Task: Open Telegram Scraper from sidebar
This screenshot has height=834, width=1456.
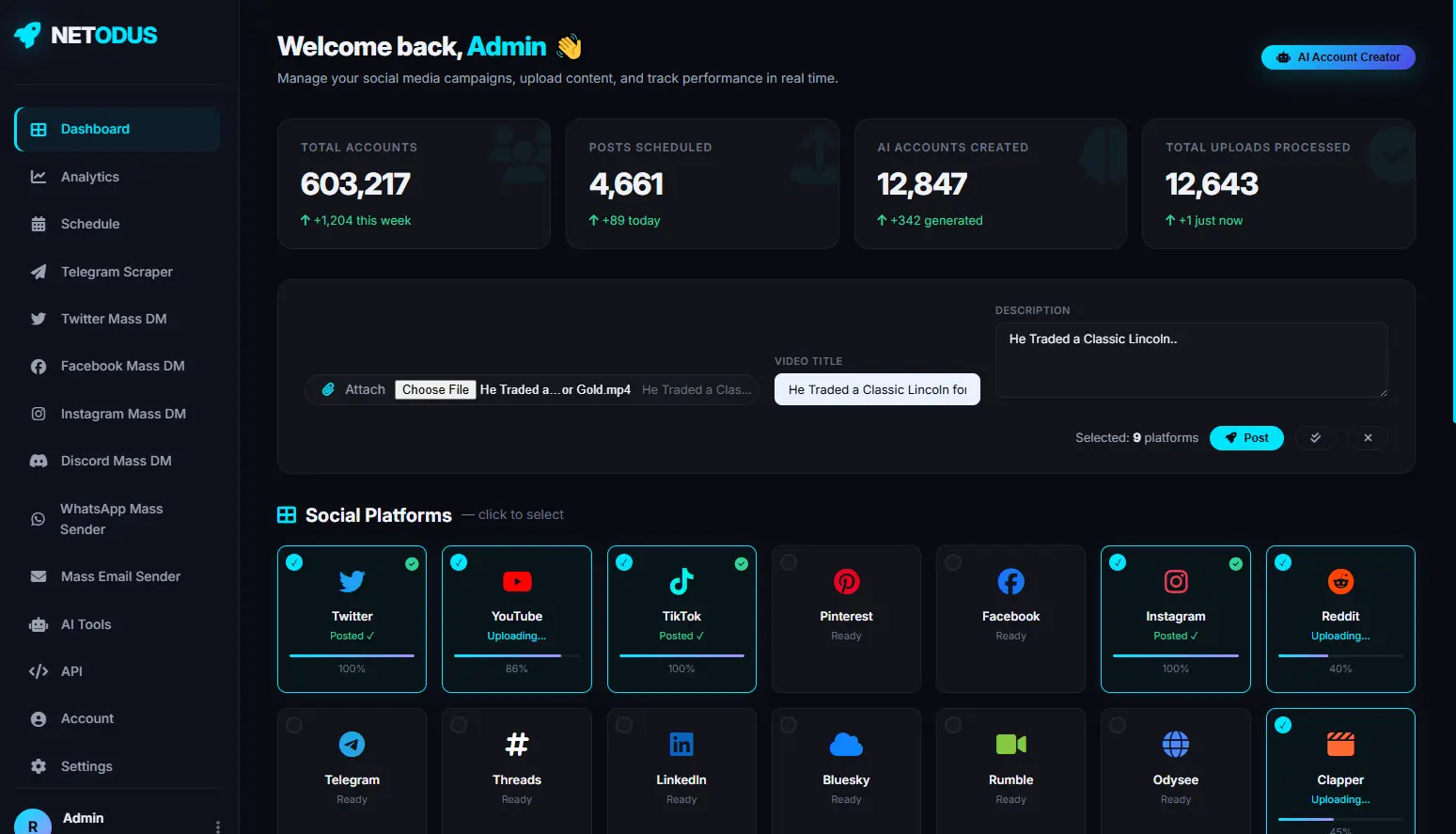Action: click(x=117, y=272)
